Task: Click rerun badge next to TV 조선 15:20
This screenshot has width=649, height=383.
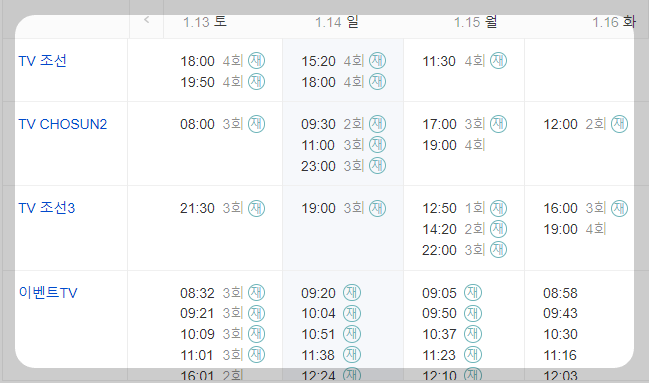Action: tap(377, 60)
